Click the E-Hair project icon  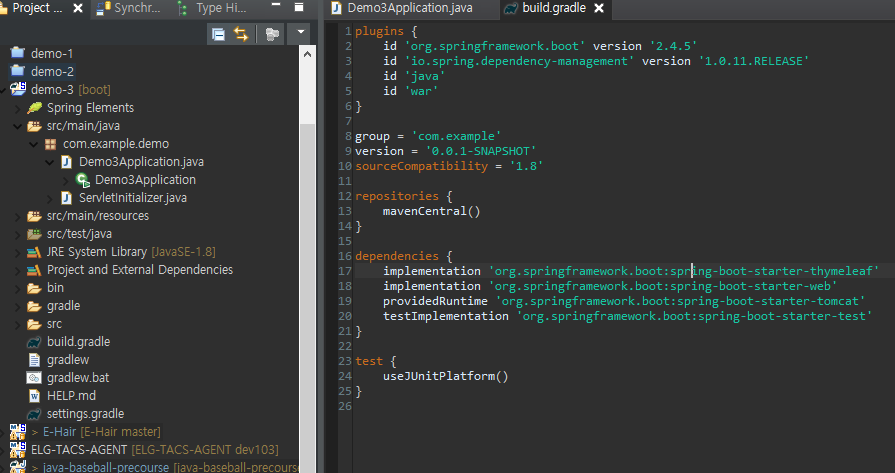tap(18, 432)
